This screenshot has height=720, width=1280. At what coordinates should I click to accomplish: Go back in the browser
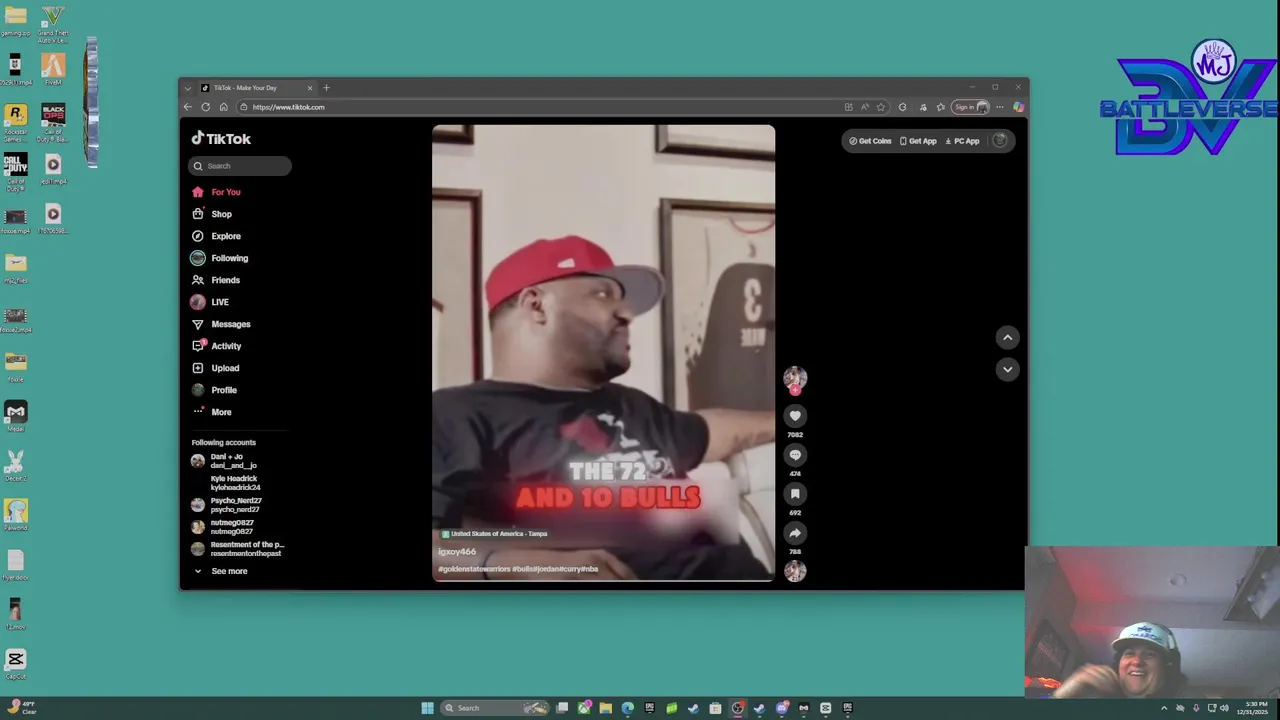click(x=187, y=107)
